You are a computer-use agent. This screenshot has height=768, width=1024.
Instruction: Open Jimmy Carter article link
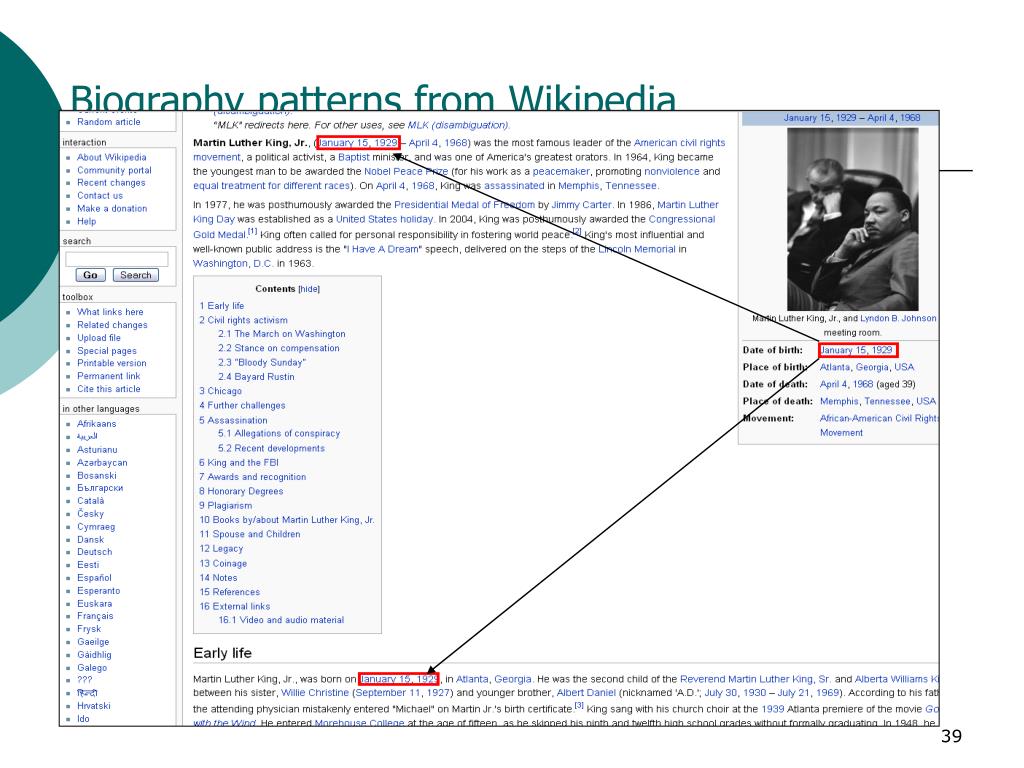pyautogui.click(x=581, y=205)
